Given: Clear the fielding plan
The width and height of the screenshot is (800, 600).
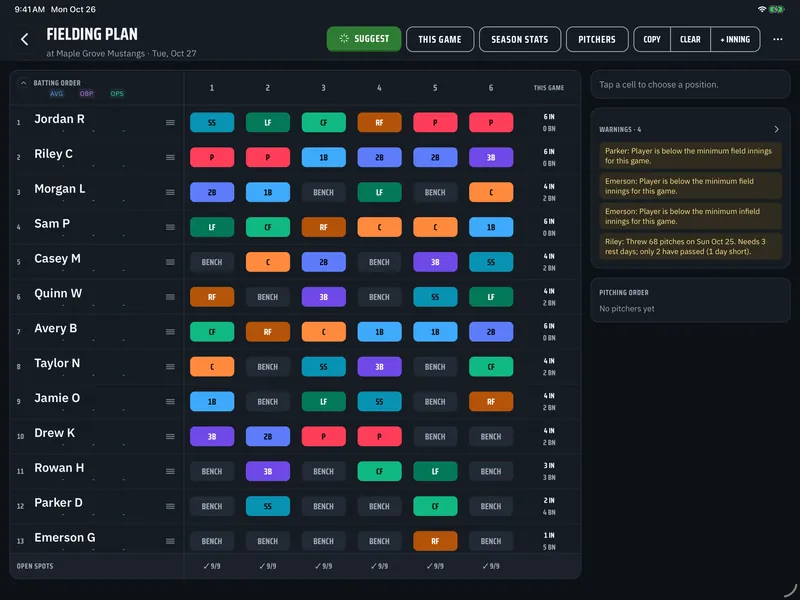Looking at the screenshot, I should 690,39.
